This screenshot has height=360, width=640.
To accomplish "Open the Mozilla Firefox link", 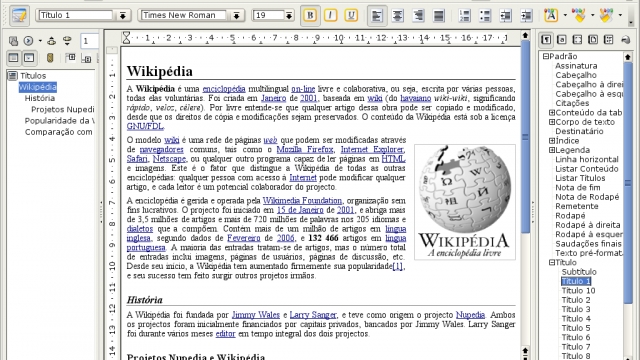I will pos(305,149).
